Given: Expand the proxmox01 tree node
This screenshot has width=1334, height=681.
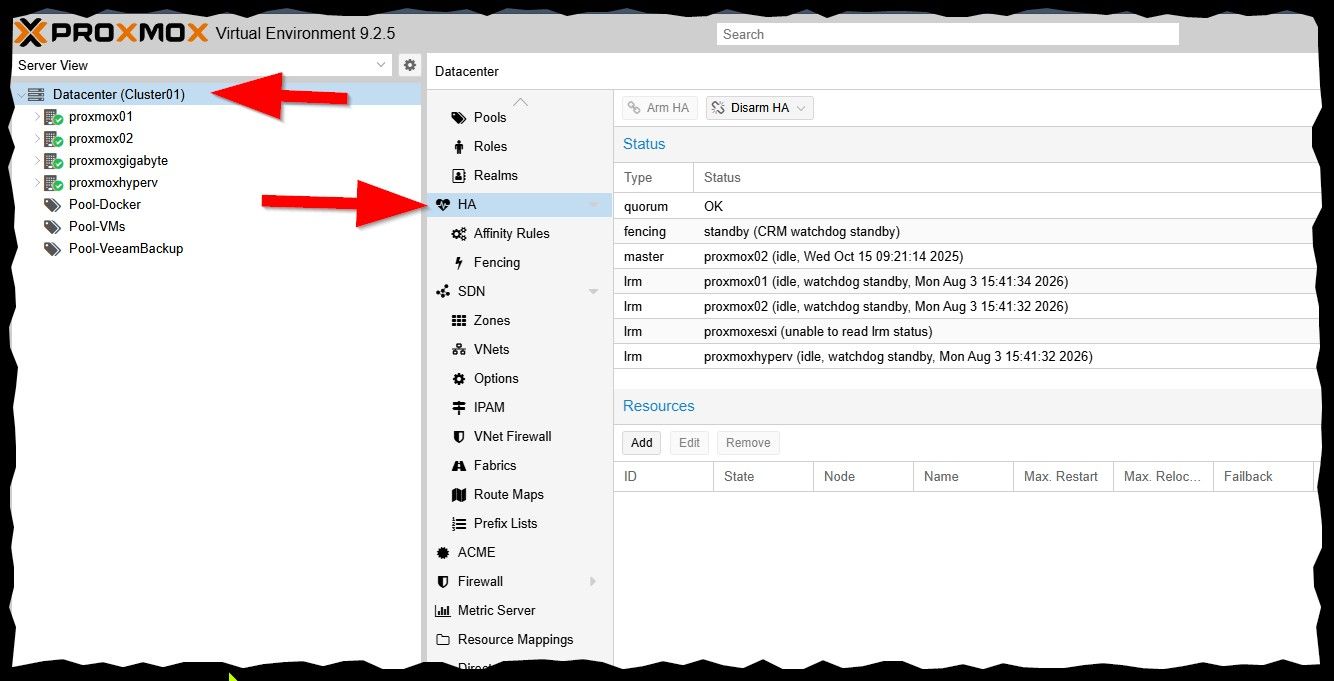Looking at the screenshot, I should (x=37, y=117).
